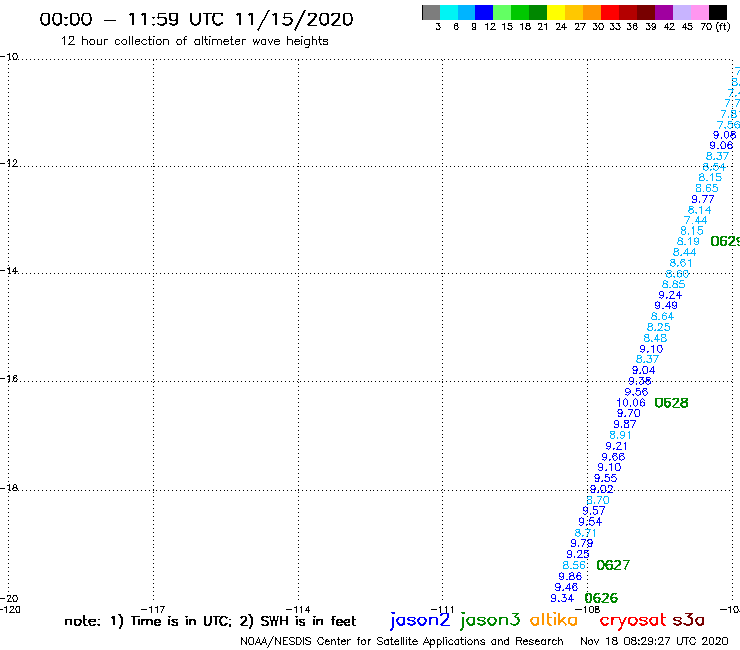Click the wave height value '9.66'

[613, 457]
